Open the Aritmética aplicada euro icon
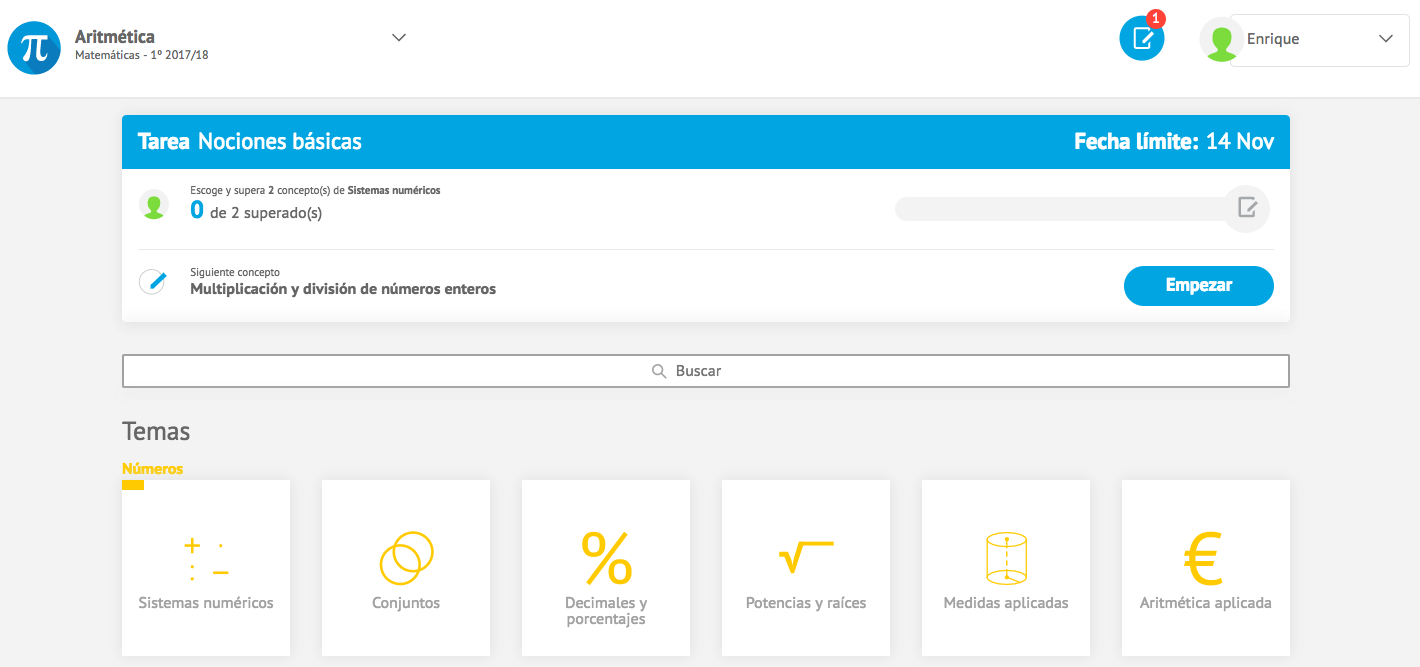Screen dimensions: 1420x667 (x=1205, y=558)
